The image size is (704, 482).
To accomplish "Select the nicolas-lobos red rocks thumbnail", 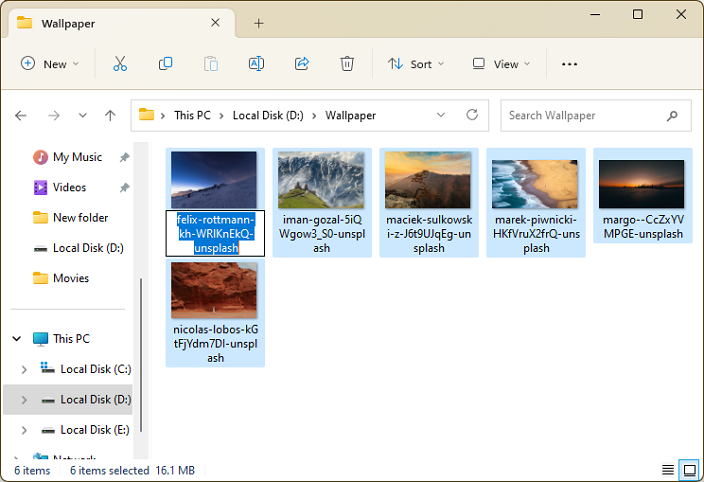I will point(214,290).
